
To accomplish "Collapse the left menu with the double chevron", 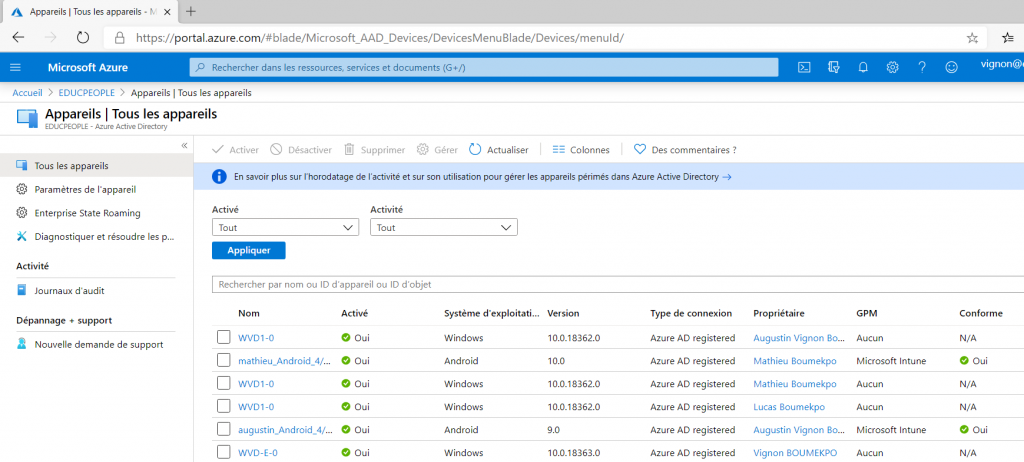I will pos(184,145).
